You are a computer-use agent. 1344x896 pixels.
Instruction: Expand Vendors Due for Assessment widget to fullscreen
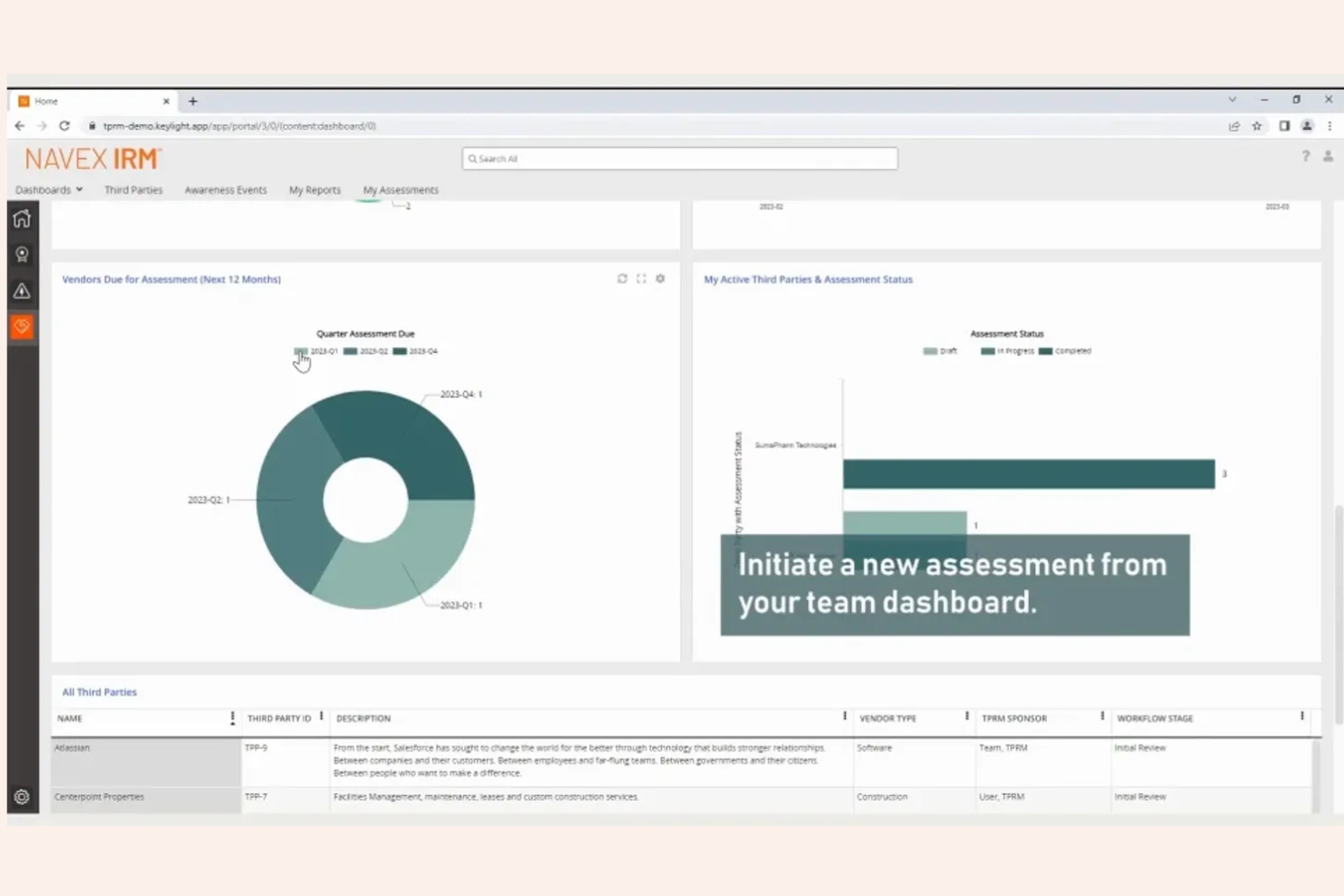pyautogui.click(x=641, y=279)
